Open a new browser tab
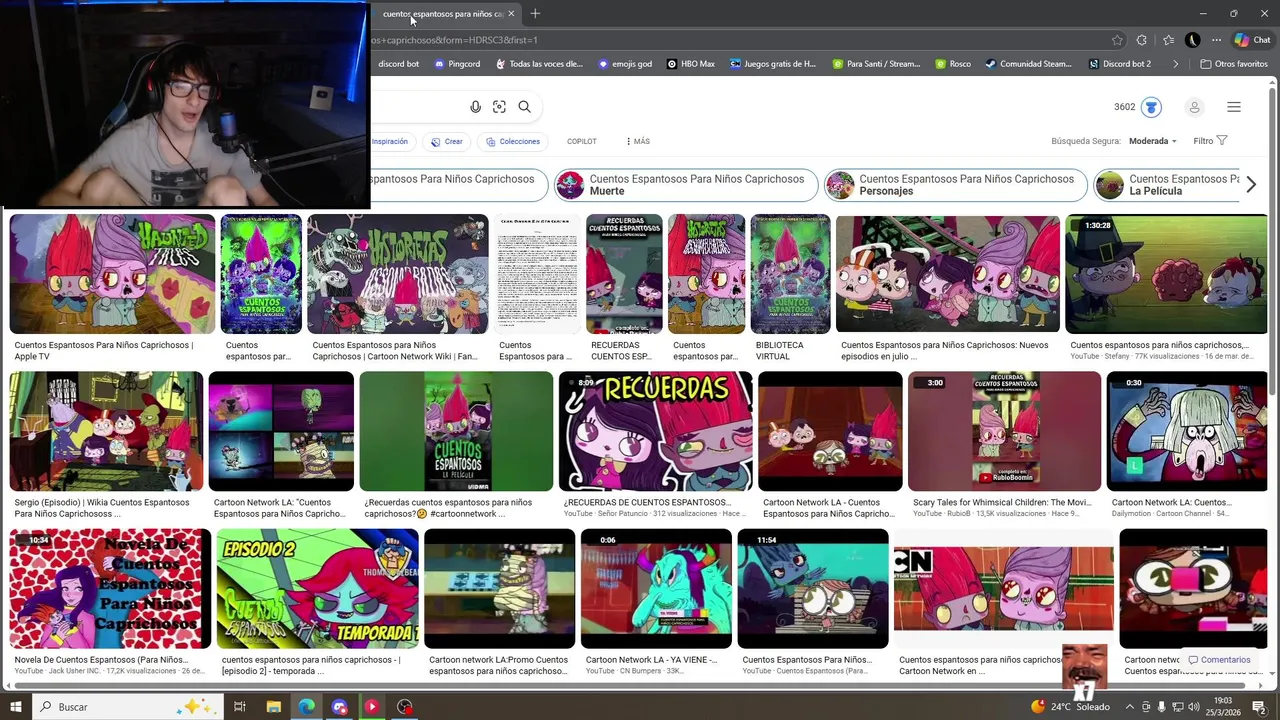 click(x=535, y=14)
